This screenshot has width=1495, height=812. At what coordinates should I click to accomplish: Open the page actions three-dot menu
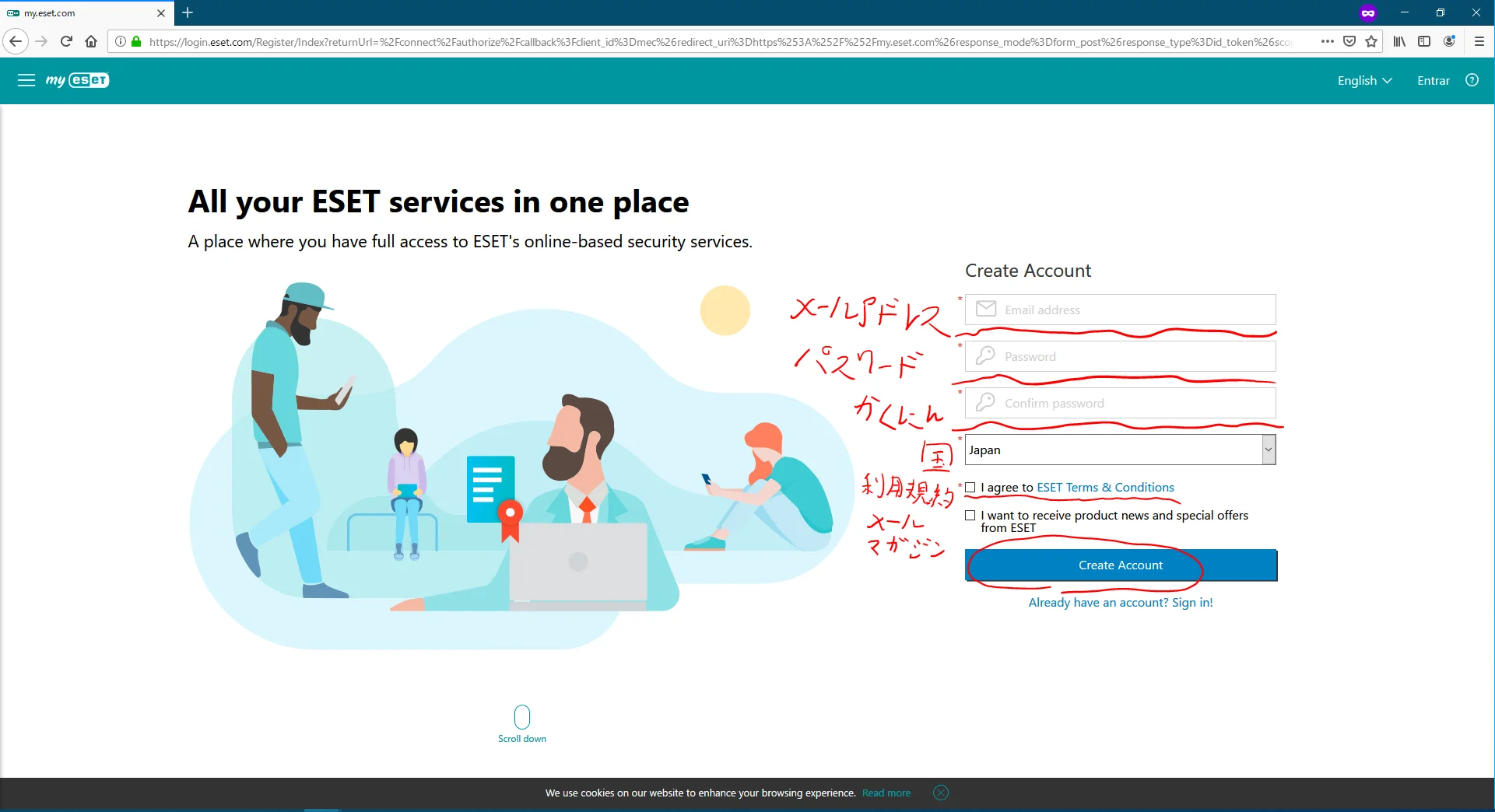pos(1328,41)
